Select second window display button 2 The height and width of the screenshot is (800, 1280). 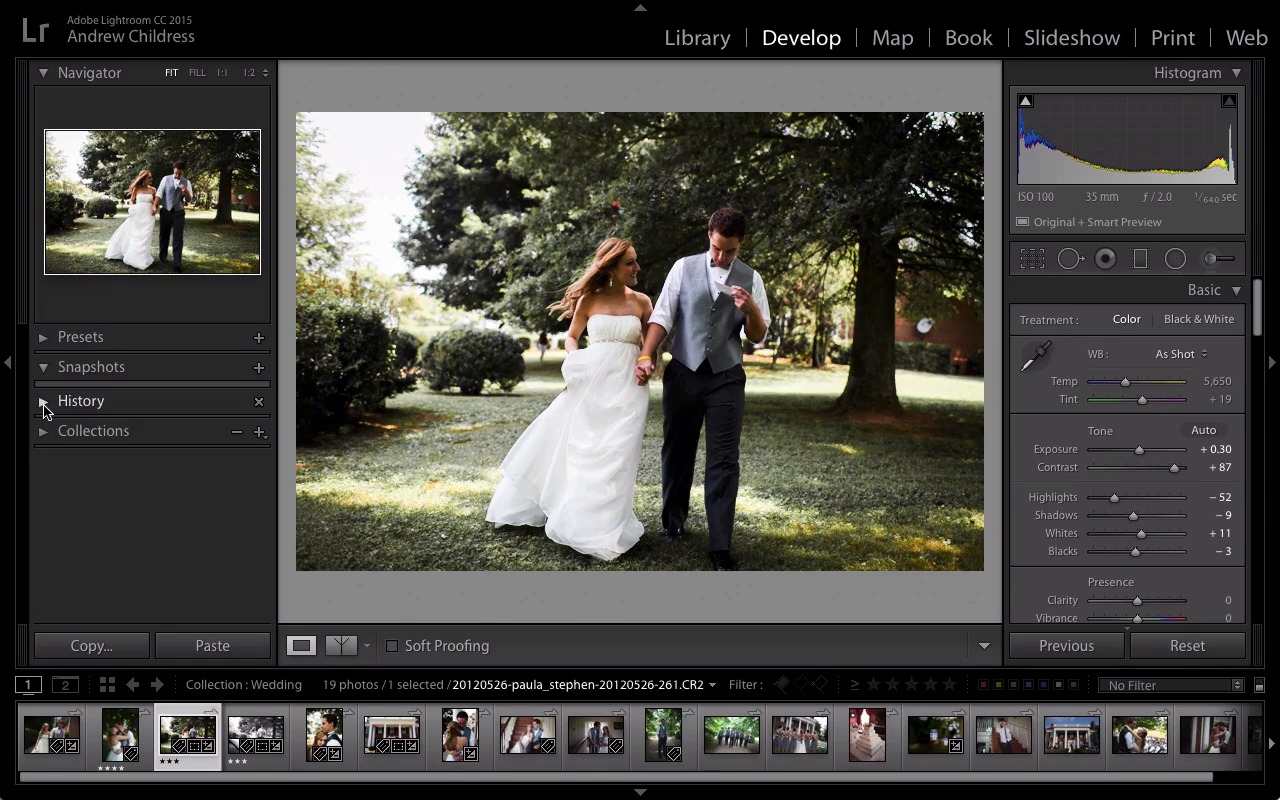(65, 685)
